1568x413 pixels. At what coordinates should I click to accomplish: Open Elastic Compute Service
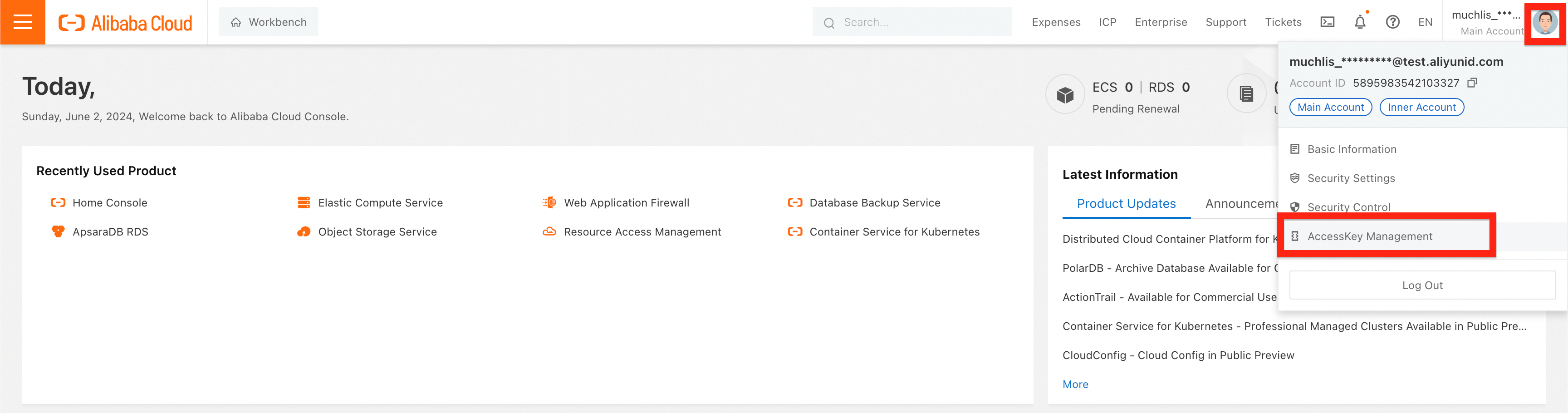(x=381, y=203)
